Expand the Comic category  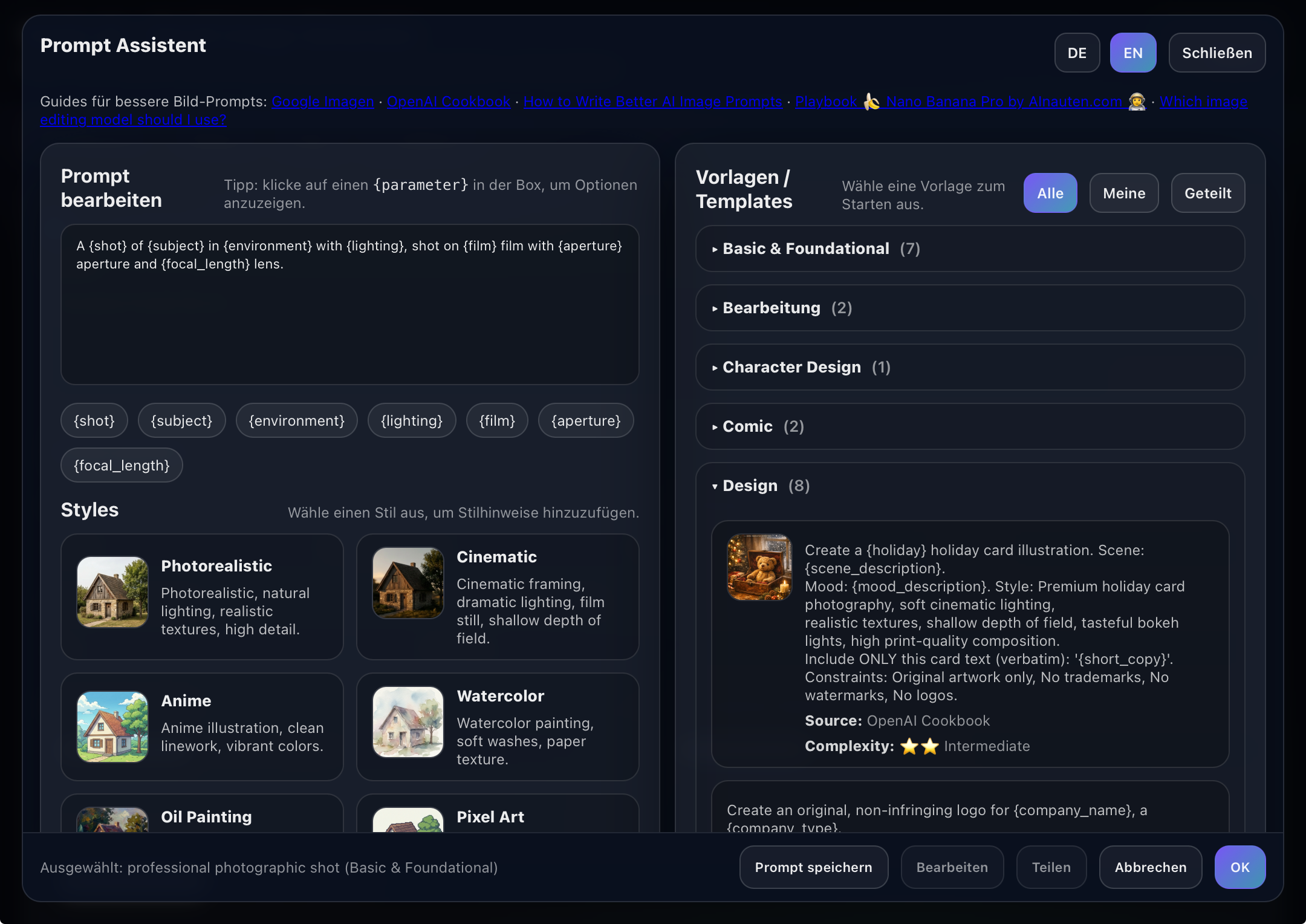point(970,426)
